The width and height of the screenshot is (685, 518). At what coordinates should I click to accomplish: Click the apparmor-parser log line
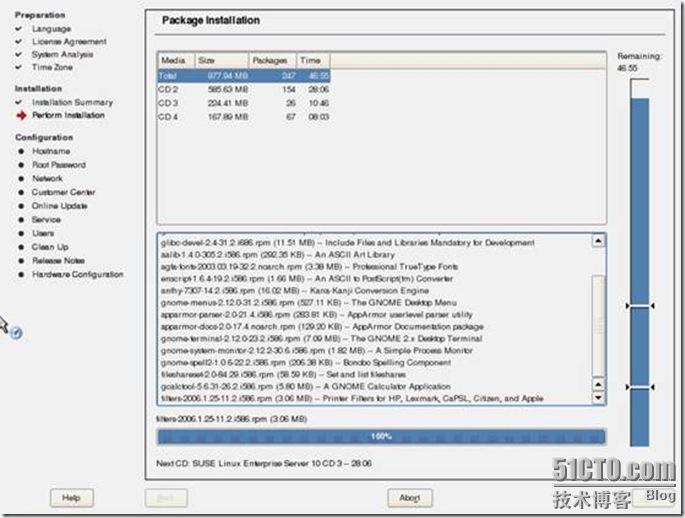point(317,314)
